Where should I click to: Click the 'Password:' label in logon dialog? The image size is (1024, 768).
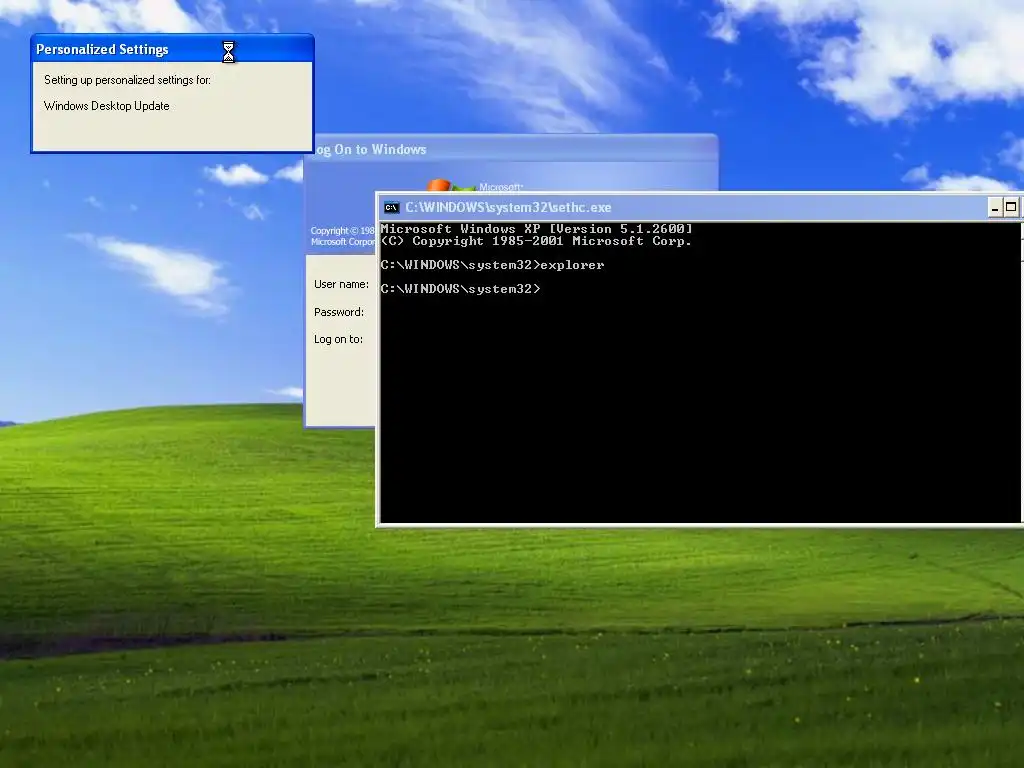339,312
